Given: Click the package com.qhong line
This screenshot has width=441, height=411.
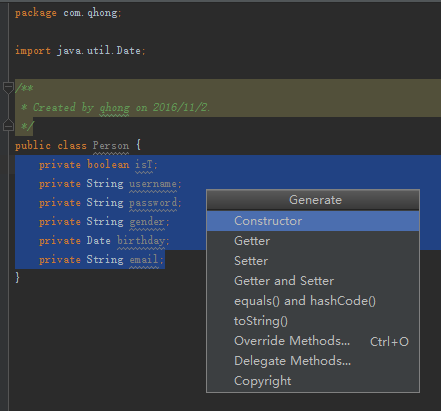Looking at the screenshot, I should point(68,13).
